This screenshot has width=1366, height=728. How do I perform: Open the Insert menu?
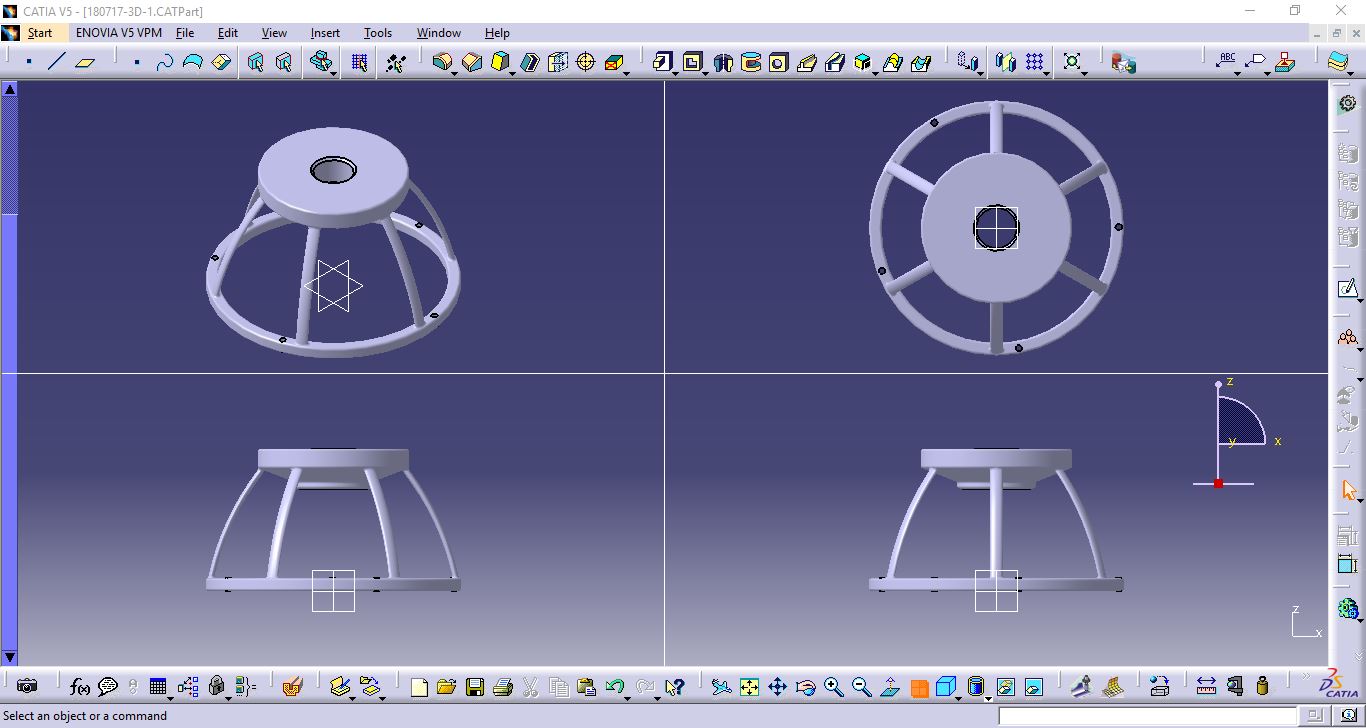325,33
